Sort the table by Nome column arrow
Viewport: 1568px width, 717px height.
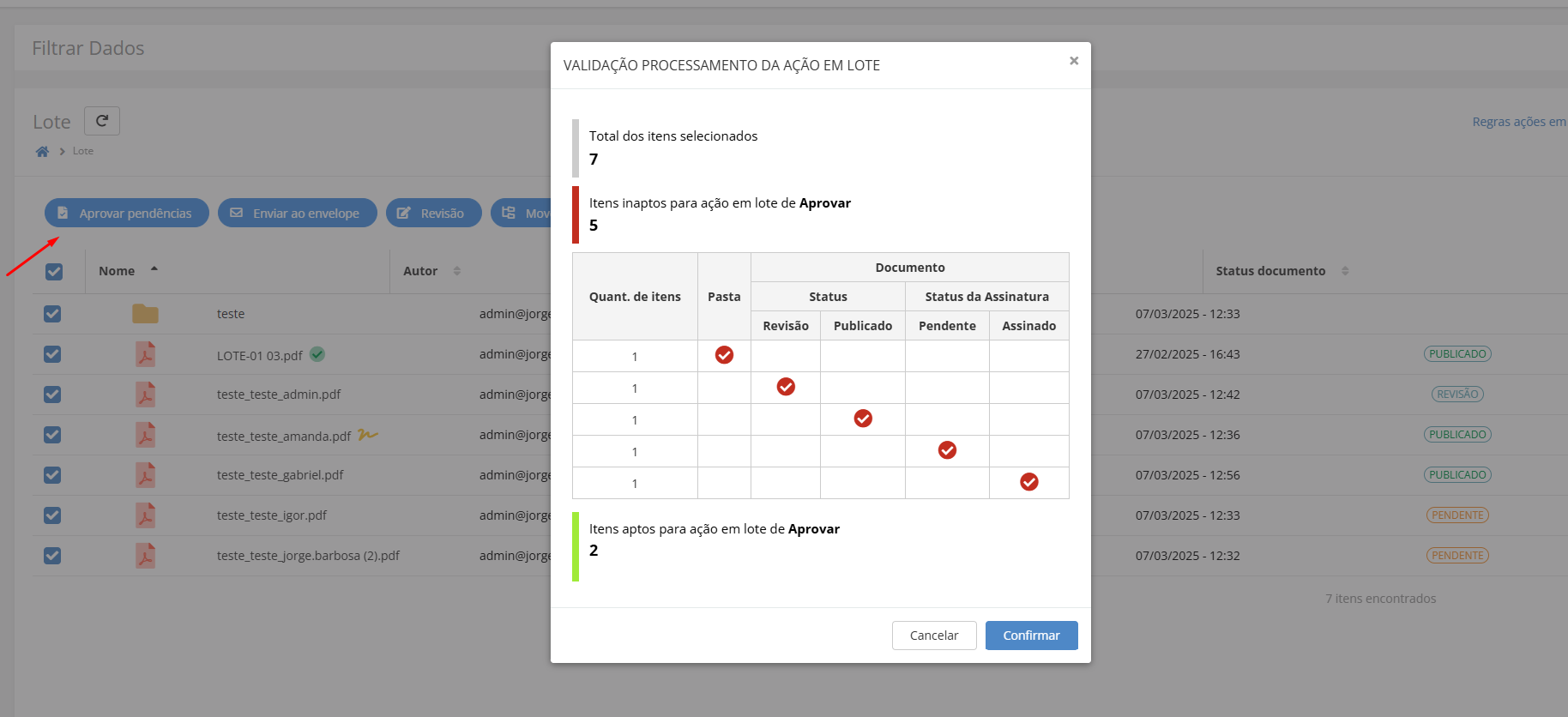point(154,269)
